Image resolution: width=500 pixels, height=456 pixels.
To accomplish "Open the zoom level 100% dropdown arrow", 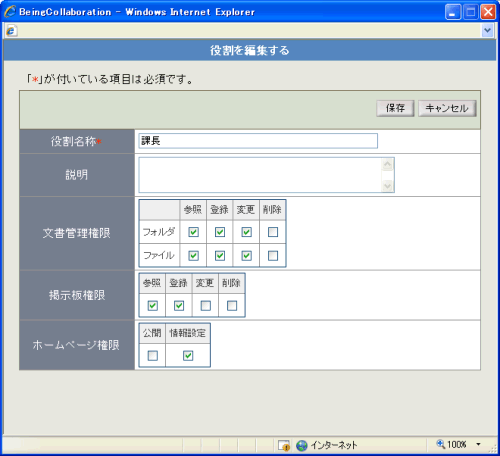I will [x=478, y=444].
